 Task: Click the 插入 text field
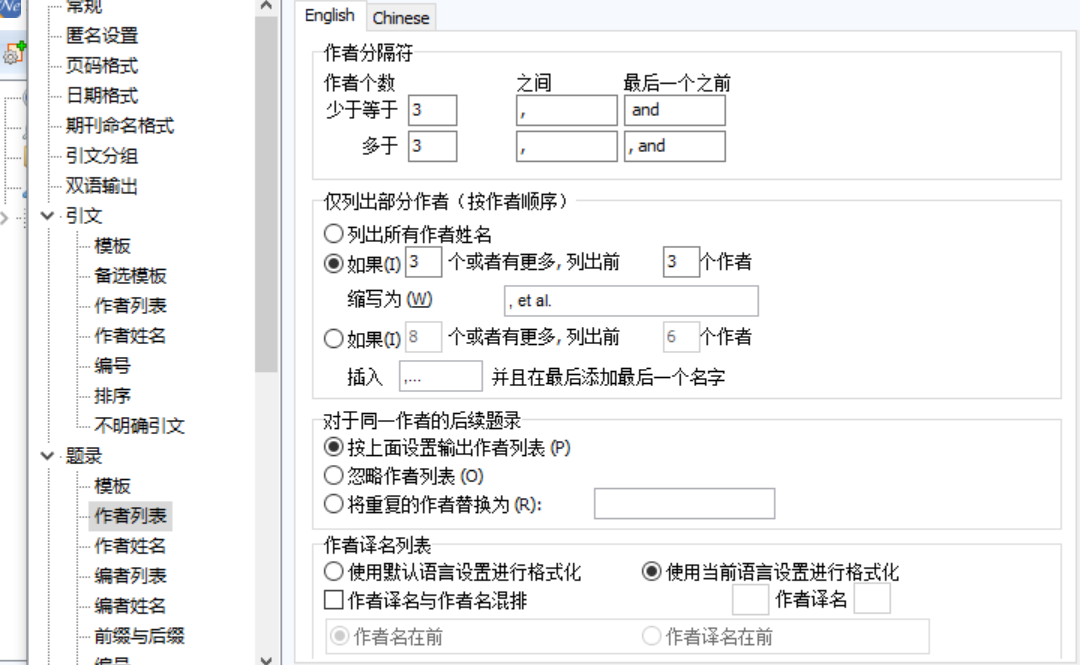(441, 376)
